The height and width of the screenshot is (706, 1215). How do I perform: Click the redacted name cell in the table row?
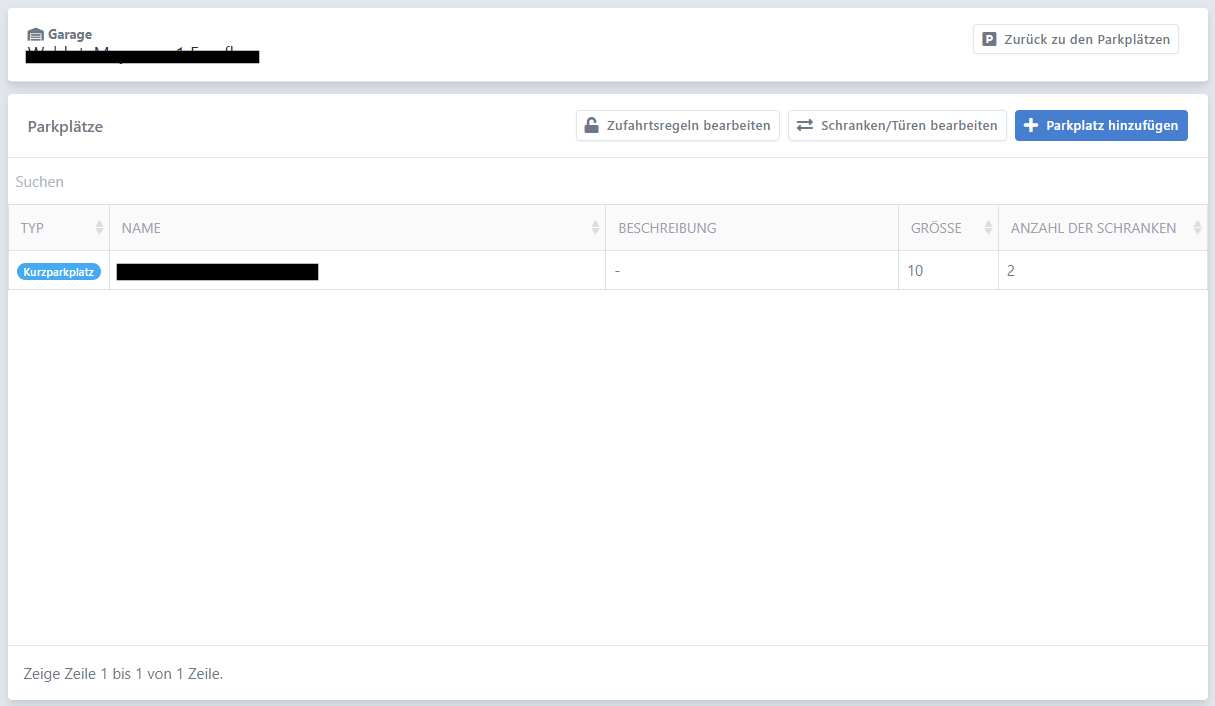tap(217, 271)
